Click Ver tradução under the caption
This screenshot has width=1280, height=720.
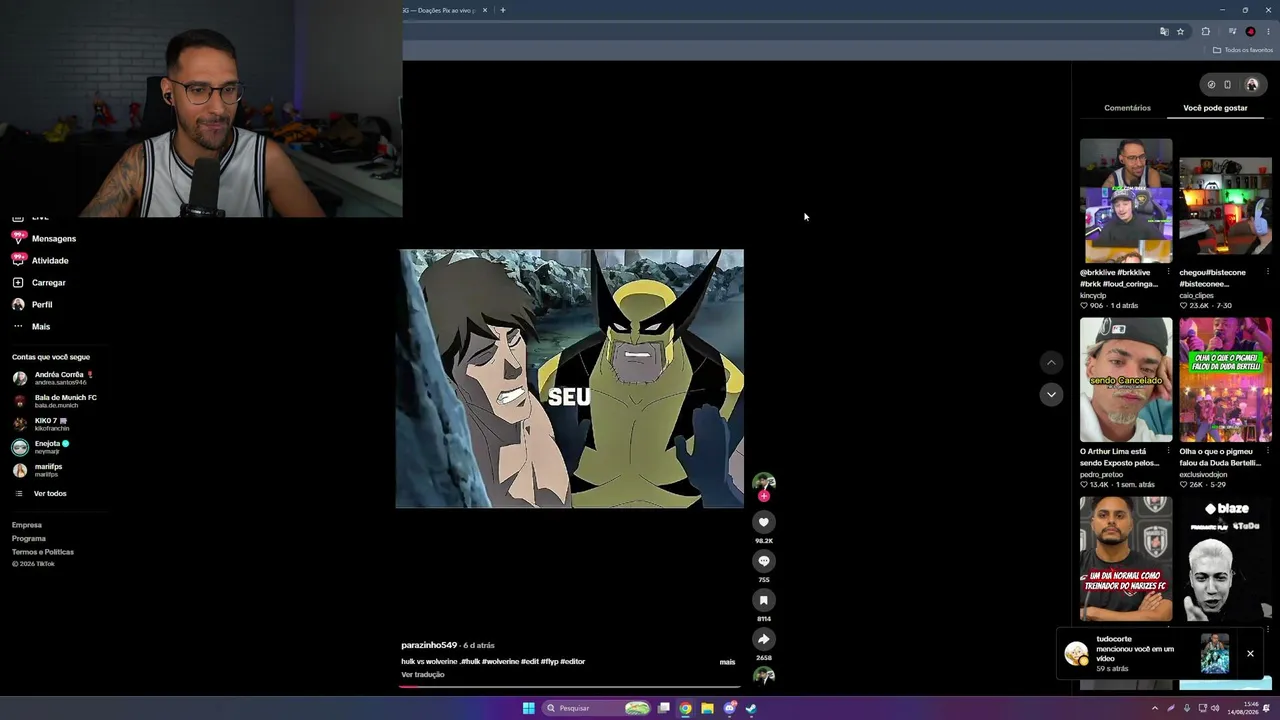(423, 675)
